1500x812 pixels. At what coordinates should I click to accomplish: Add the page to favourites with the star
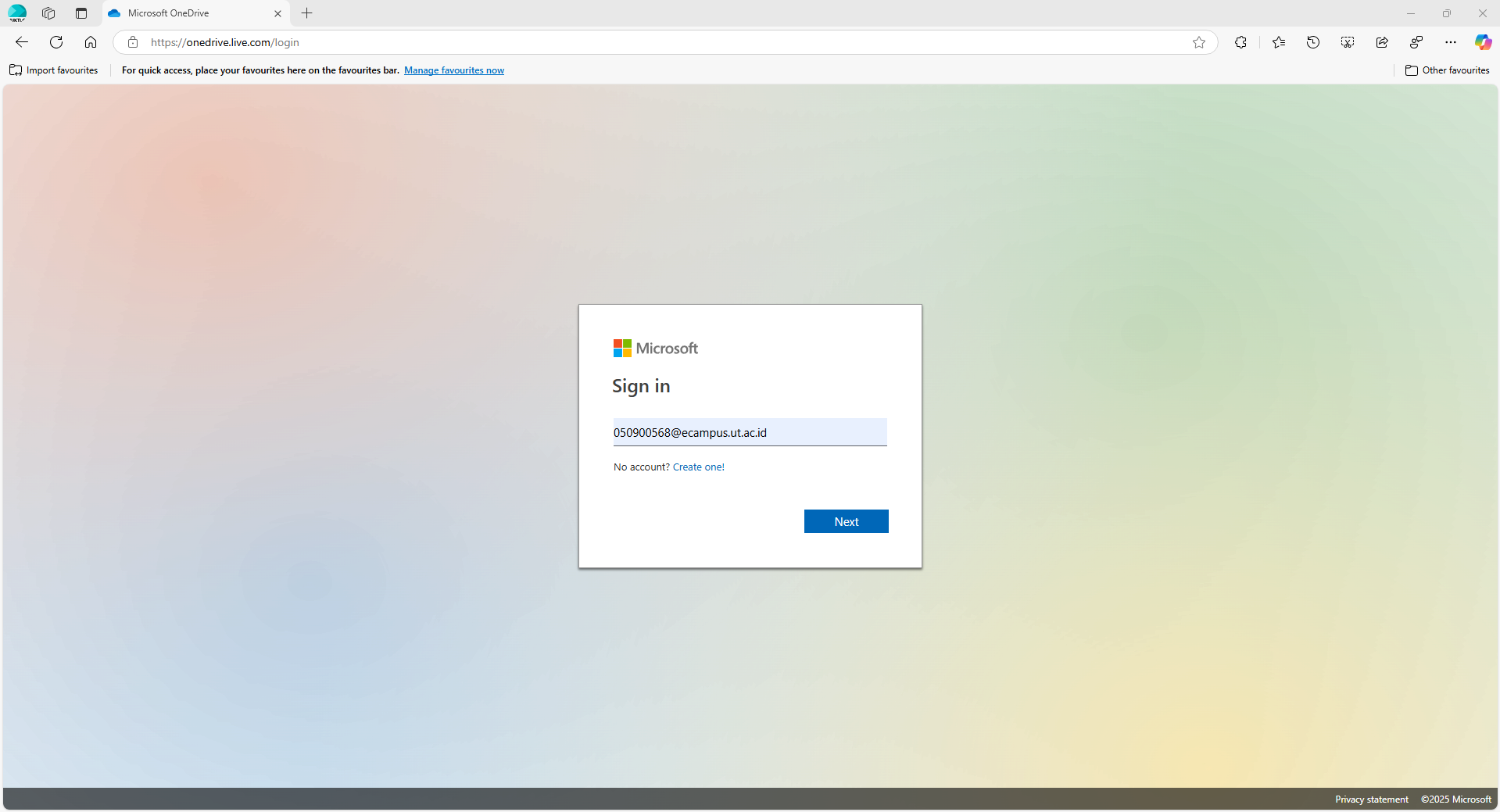(1200, 42)
